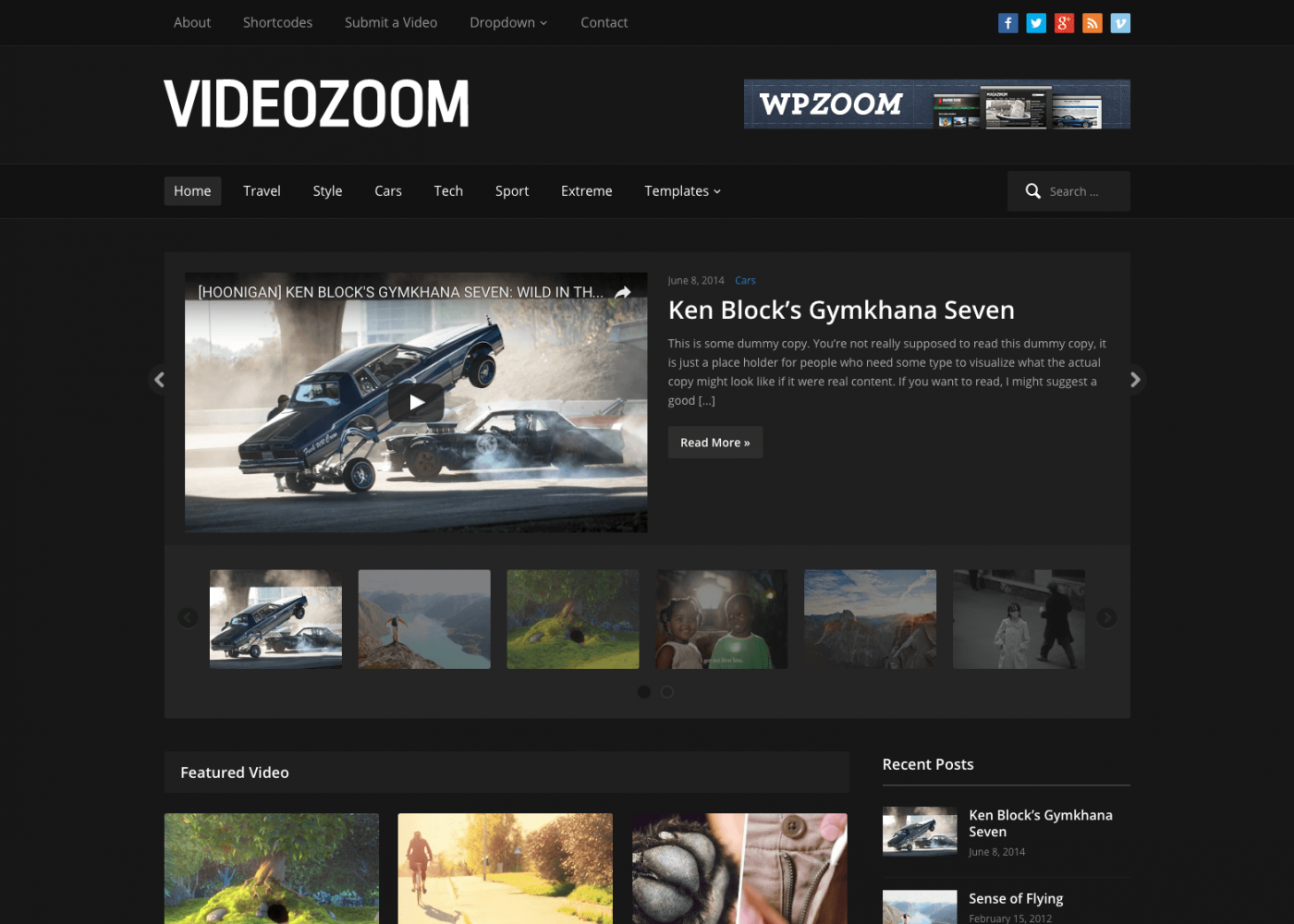Go back using the carousel's left arrow

(188, 617)
